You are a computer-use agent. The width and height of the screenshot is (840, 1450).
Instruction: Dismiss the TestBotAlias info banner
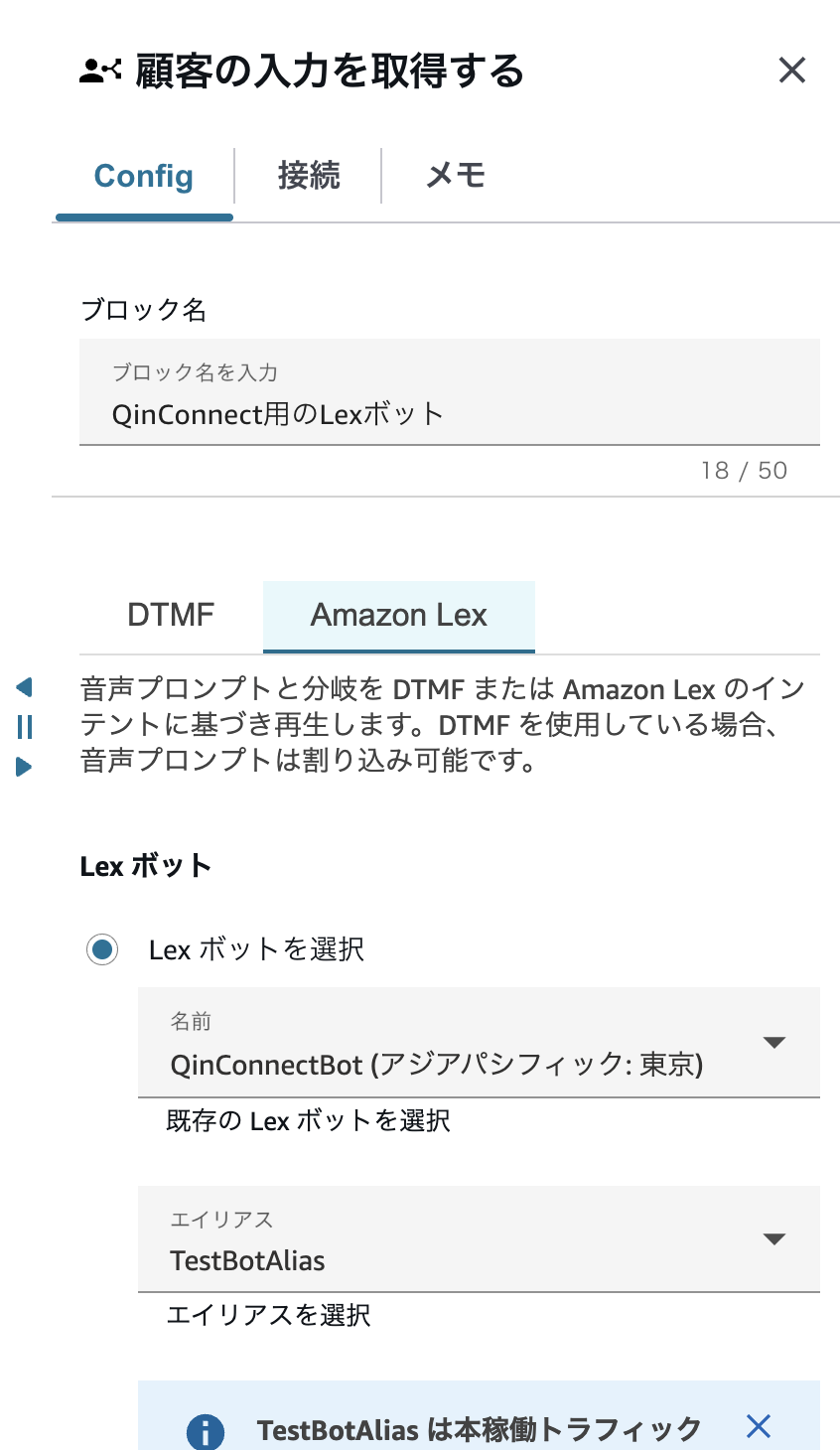pyautogui.click(x=759, y=1427)
